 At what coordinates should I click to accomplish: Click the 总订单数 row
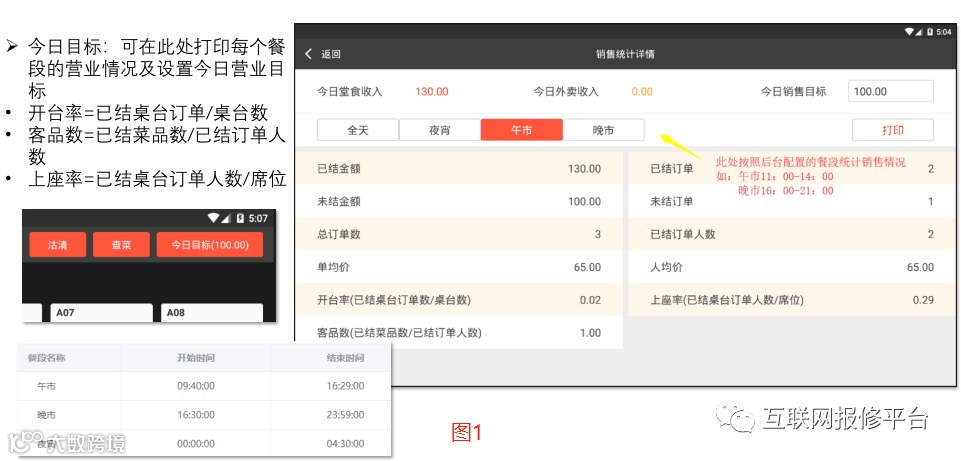(459, 234)
